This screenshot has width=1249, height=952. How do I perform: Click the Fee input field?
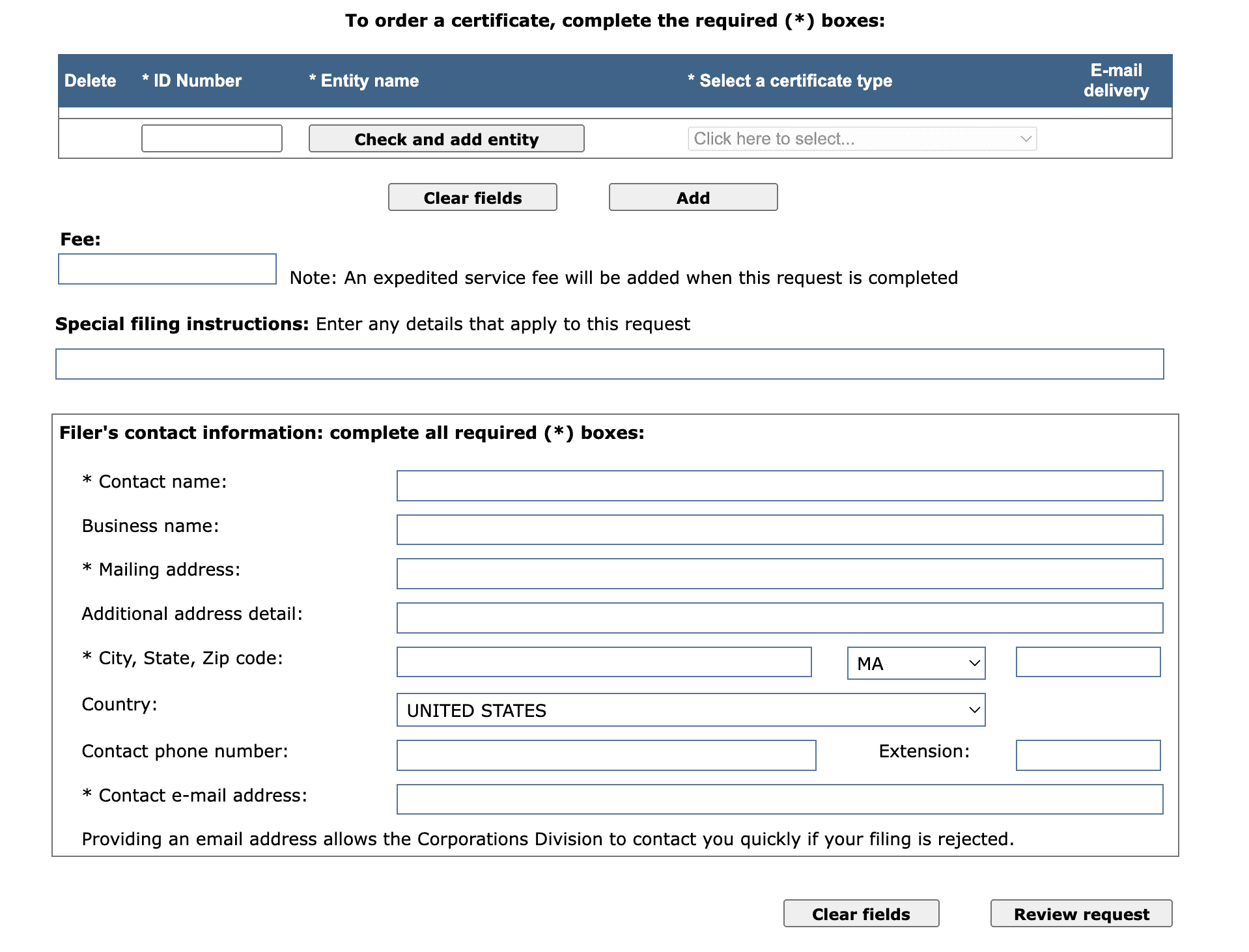click(167, 268)
